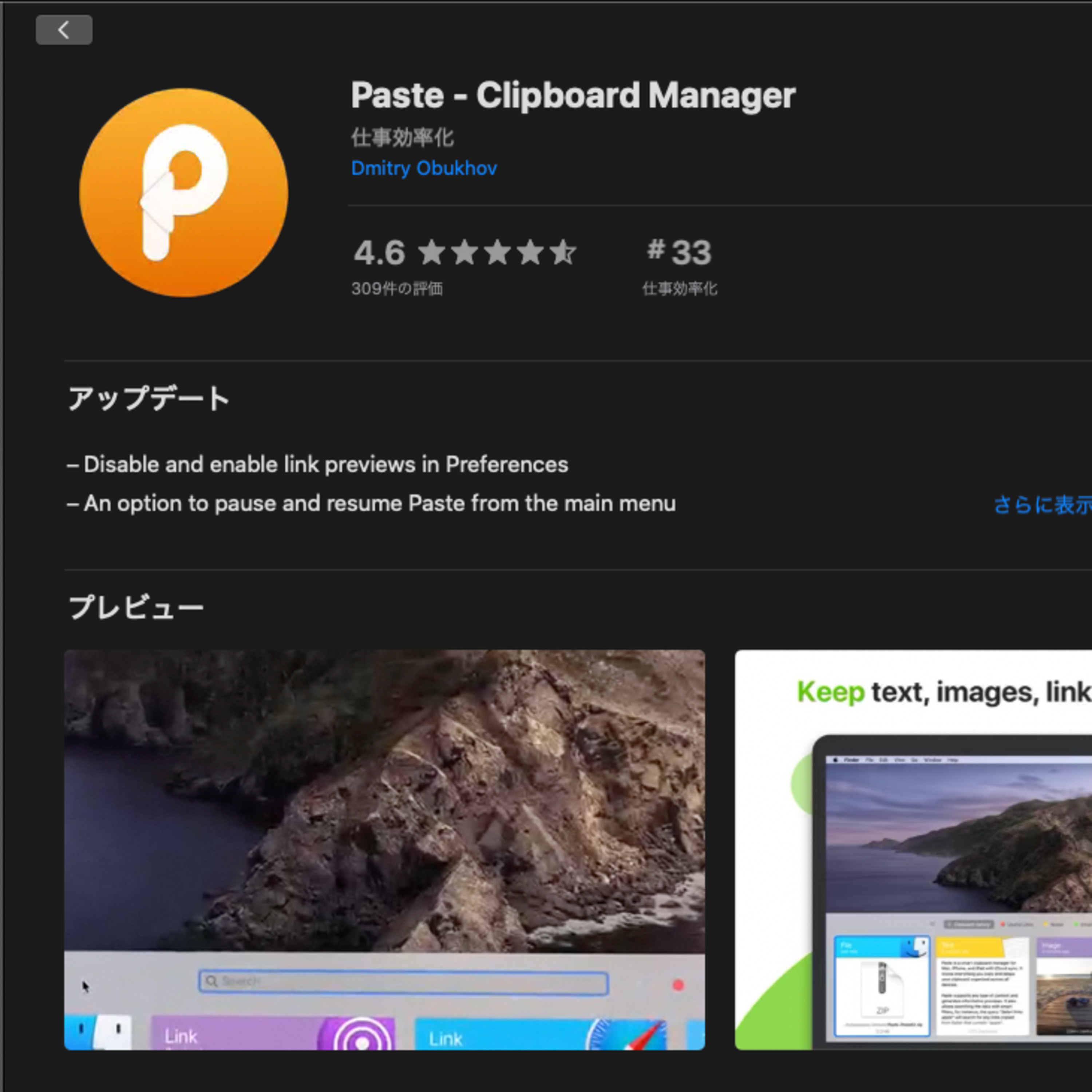Screen dimensions: 1092x1092
Task: Click the Podcasts icon on purple Link card
Action: point(360,1037)
